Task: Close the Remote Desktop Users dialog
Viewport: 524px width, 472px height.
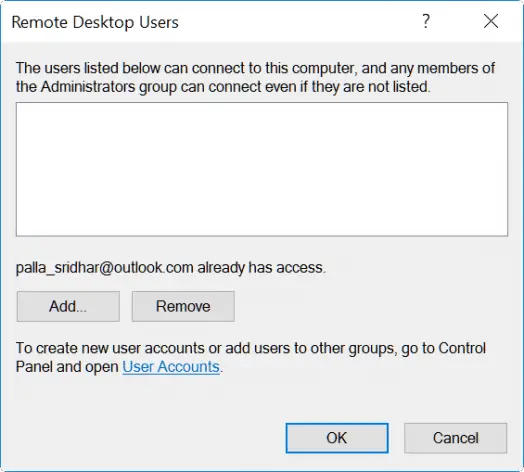Action: coord(491,21)
